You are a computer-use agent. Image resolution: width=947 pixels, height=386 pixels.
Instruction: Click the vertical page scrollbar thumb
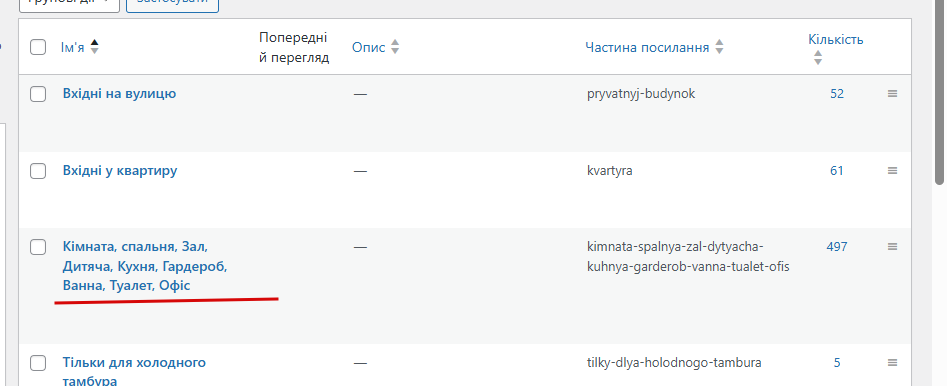click(940, 91)
